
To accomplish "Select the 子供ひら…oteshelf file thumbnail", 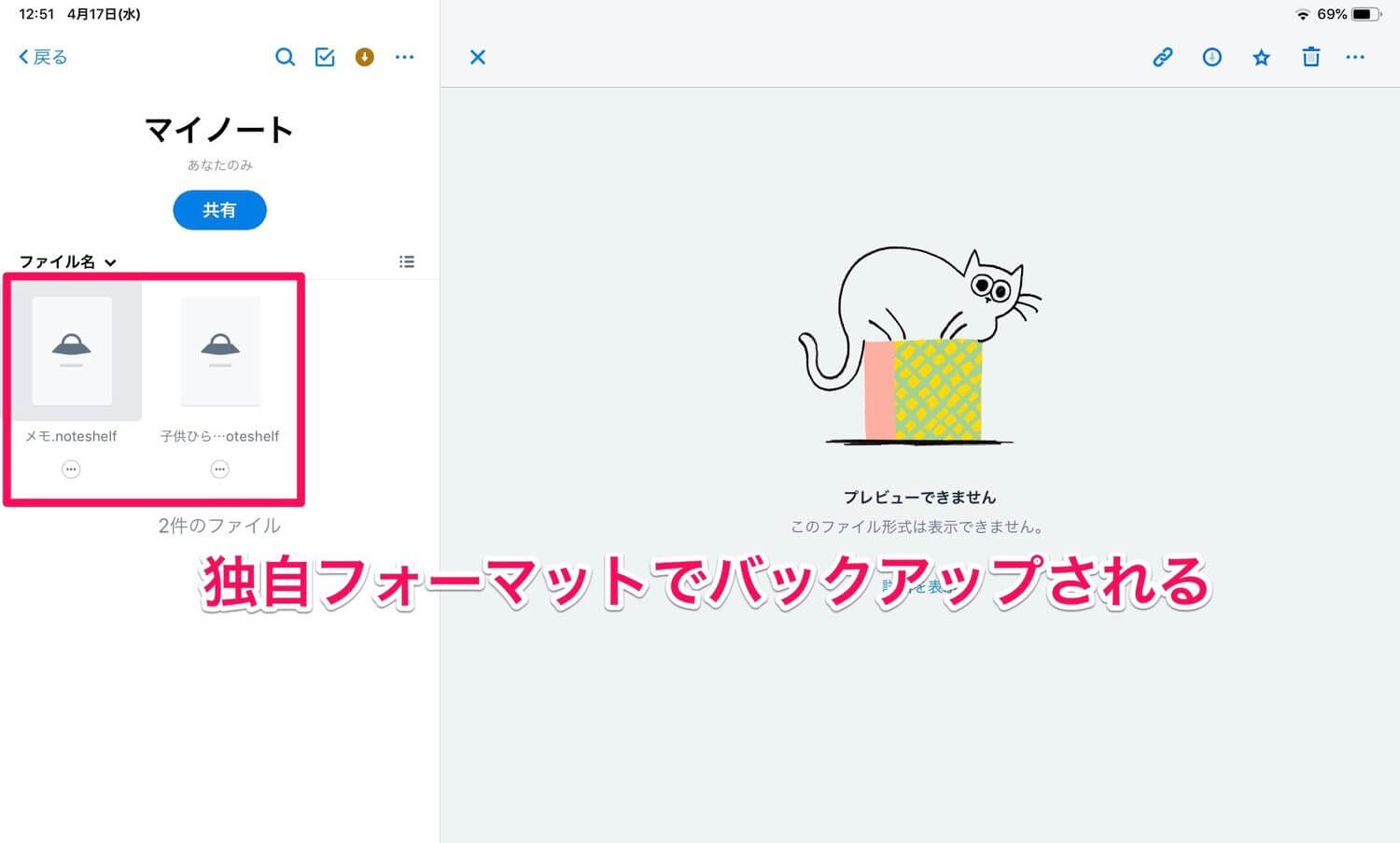I will 220,351.
